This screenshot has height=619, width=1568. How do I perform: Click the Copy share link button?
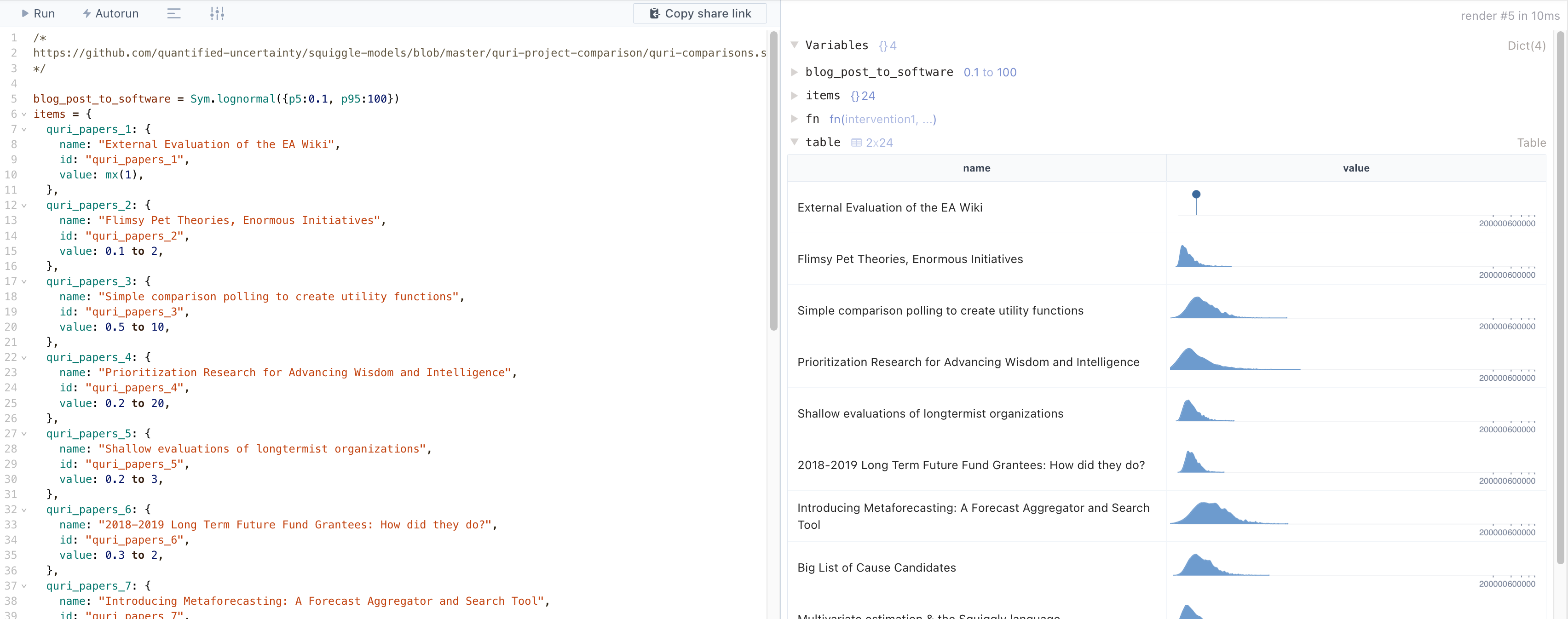[x=699, y=13]
